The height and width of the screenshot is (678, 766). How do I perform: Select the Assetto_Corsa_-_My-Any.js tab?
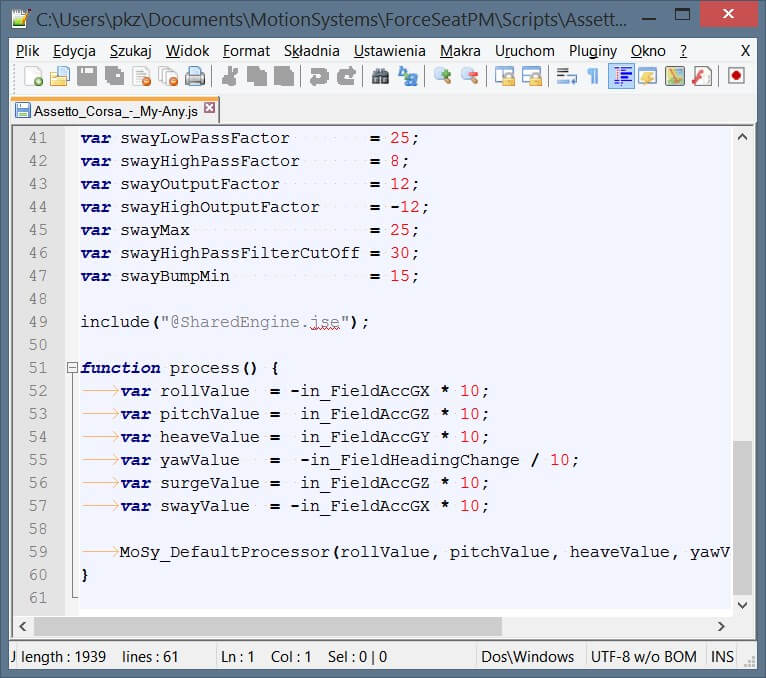tap(115, 111)
